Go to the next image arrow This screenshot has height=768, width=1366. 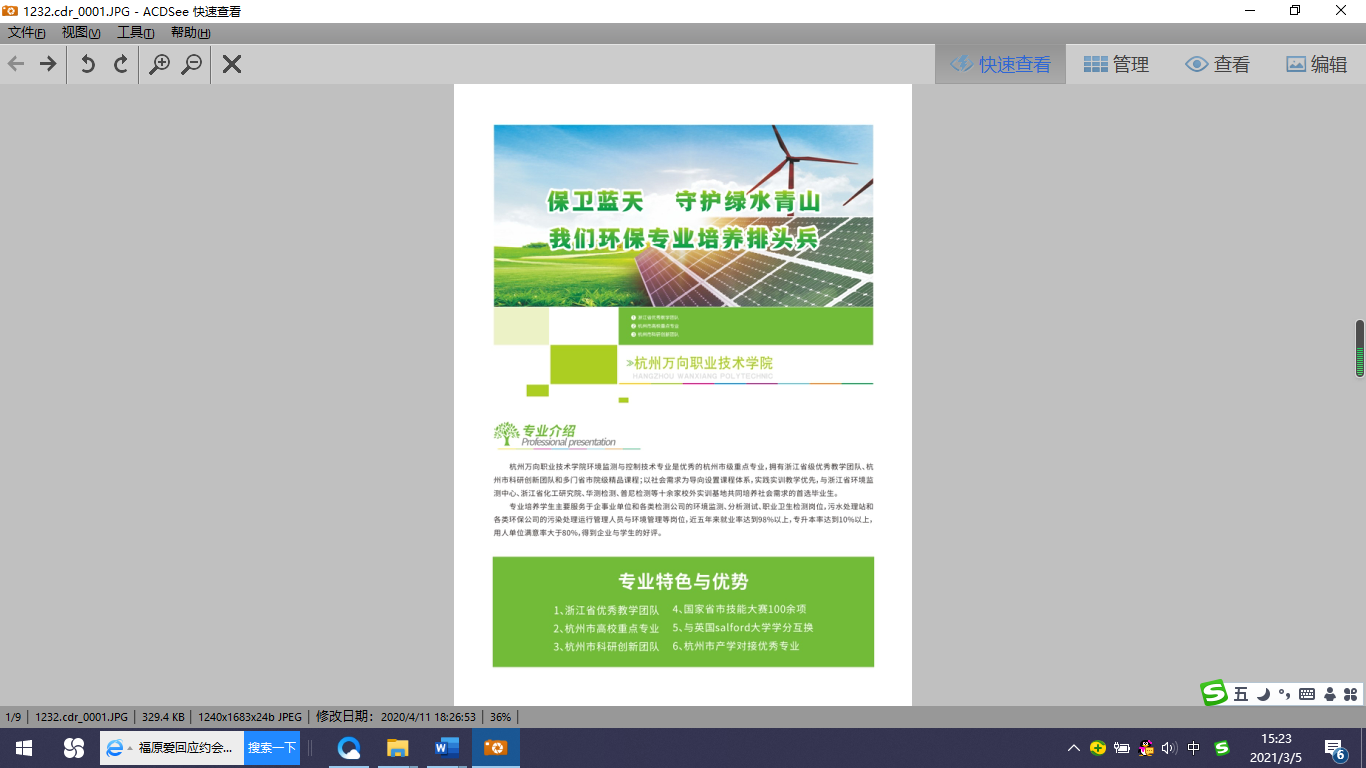click(x=47, y=64)
